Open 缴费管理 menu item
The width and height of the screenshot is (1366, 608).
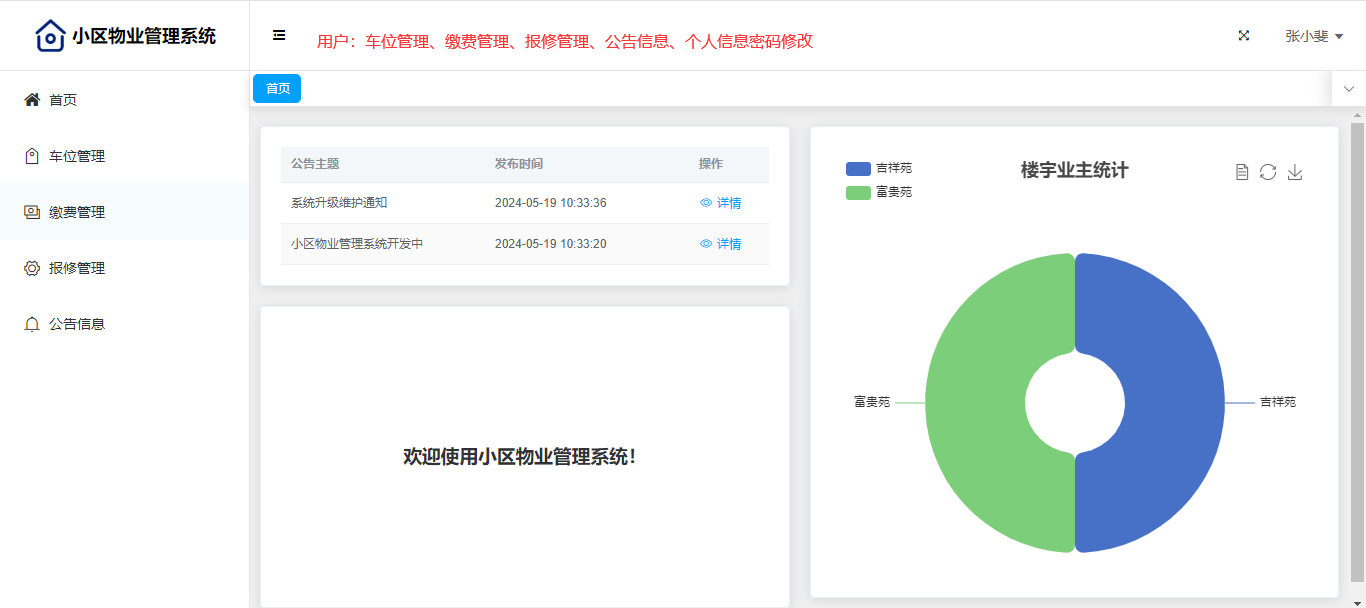click(x=77, y=212)
